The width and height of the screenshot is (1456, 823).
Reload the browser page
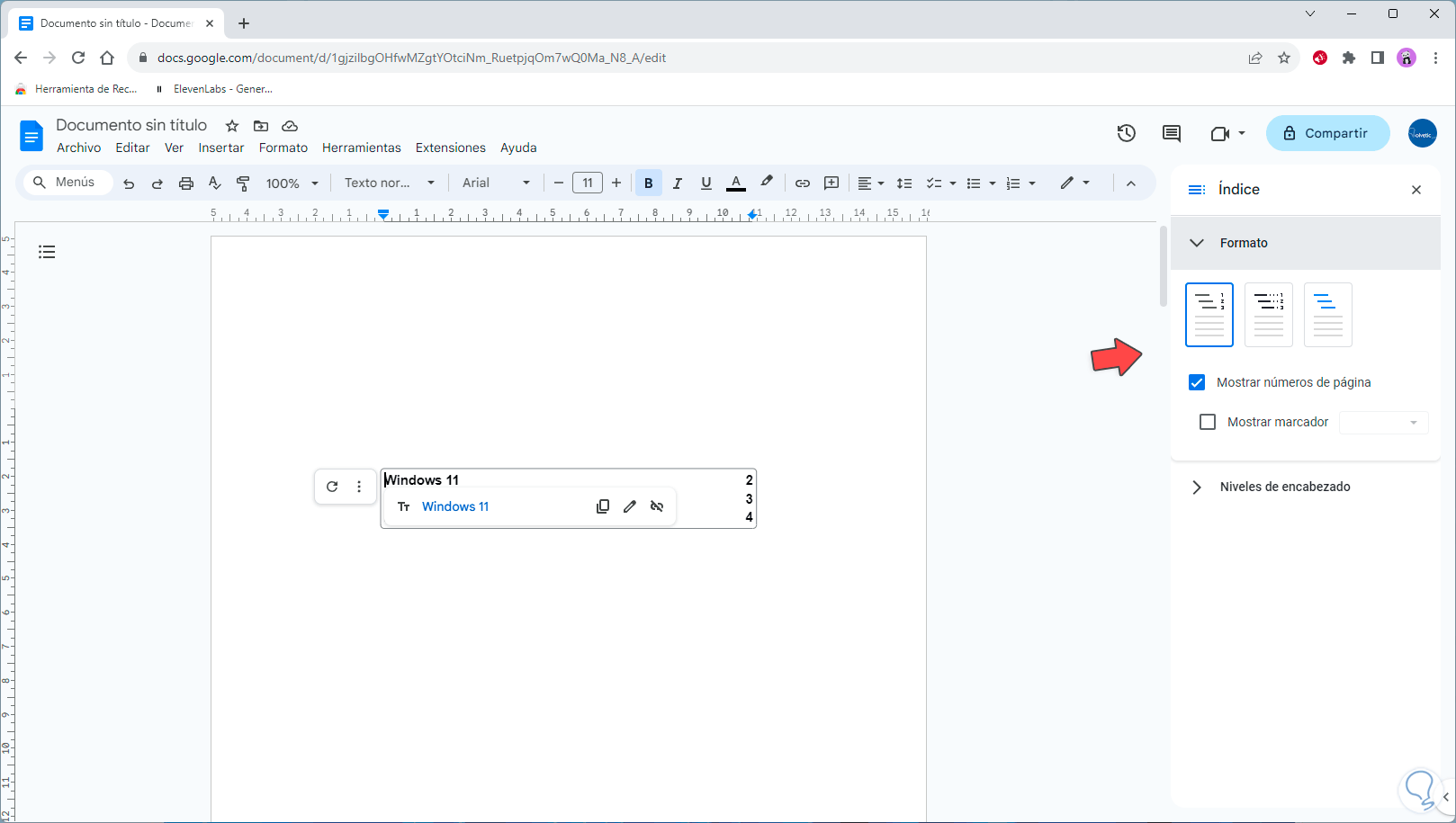point(78,58)
